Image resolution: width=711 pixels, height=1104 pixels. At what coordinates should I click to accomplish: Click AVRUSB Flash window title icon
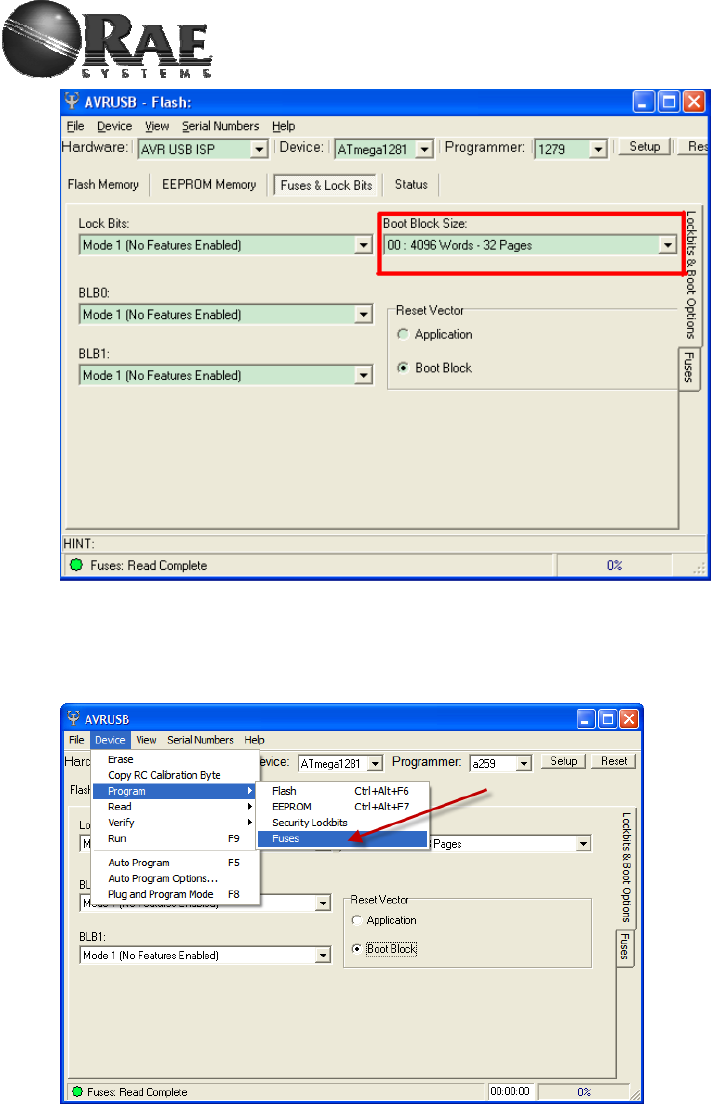pos(72,101)
